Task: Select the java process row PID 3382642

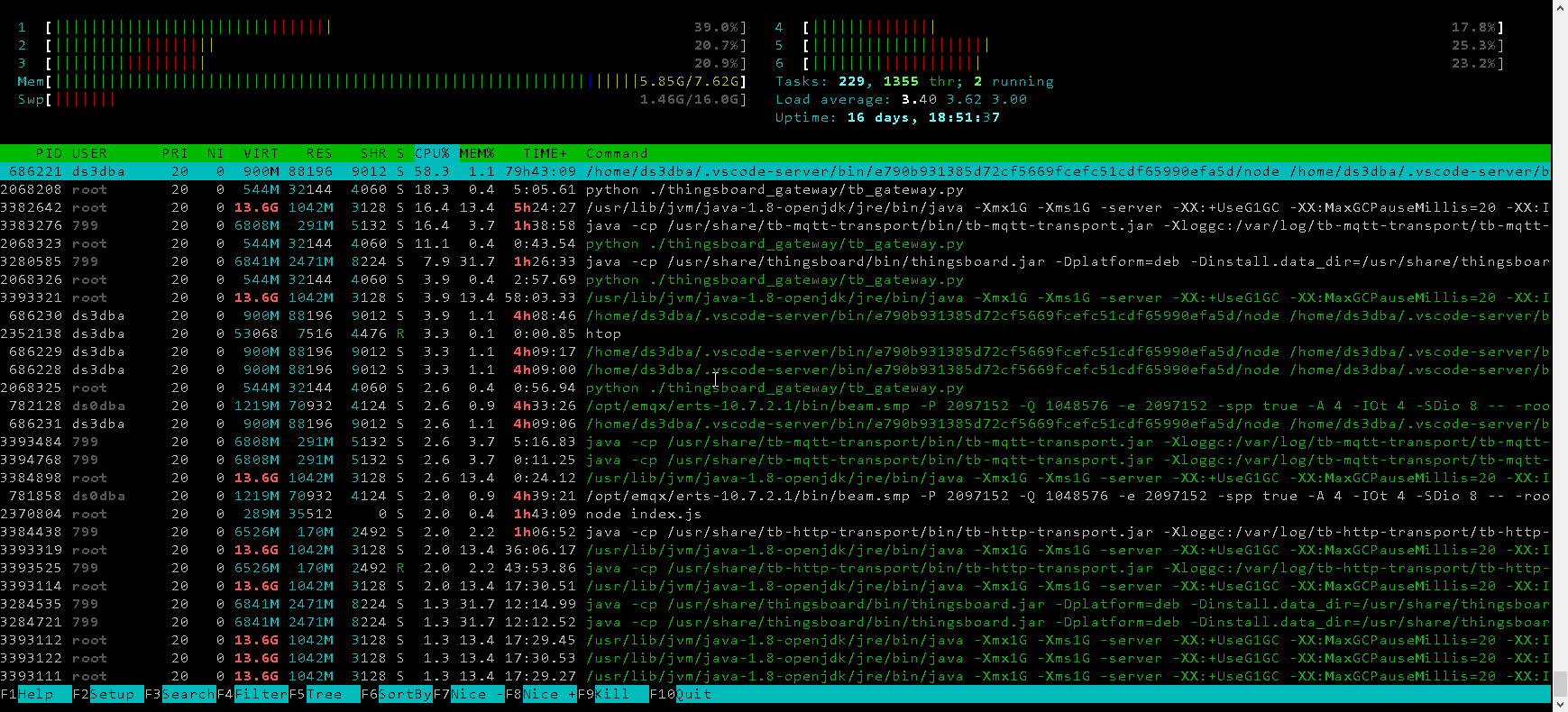Action: click(x=775, y=207)
